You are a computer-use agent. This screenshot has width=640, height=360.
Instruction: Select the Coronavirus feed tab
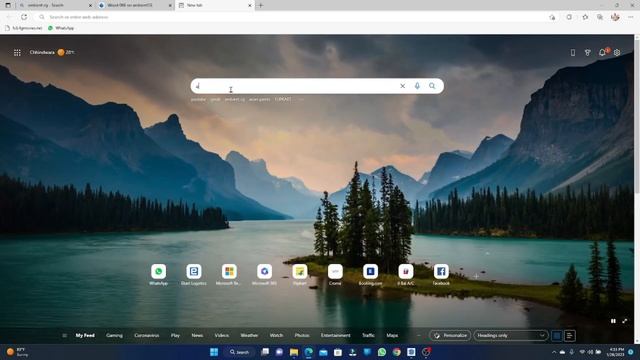click(147, 336)
